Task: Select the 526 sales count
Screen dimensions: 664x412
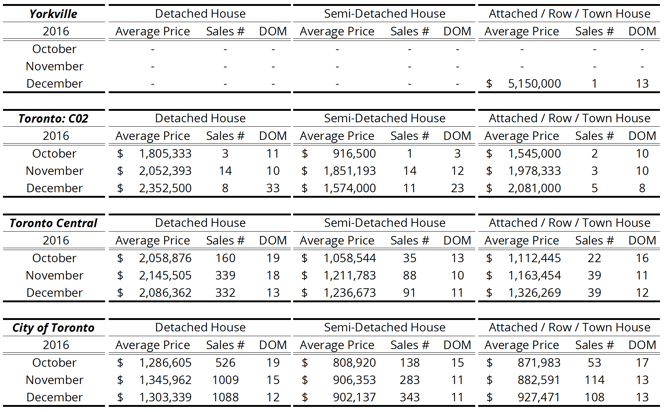Action: [225, 362]
